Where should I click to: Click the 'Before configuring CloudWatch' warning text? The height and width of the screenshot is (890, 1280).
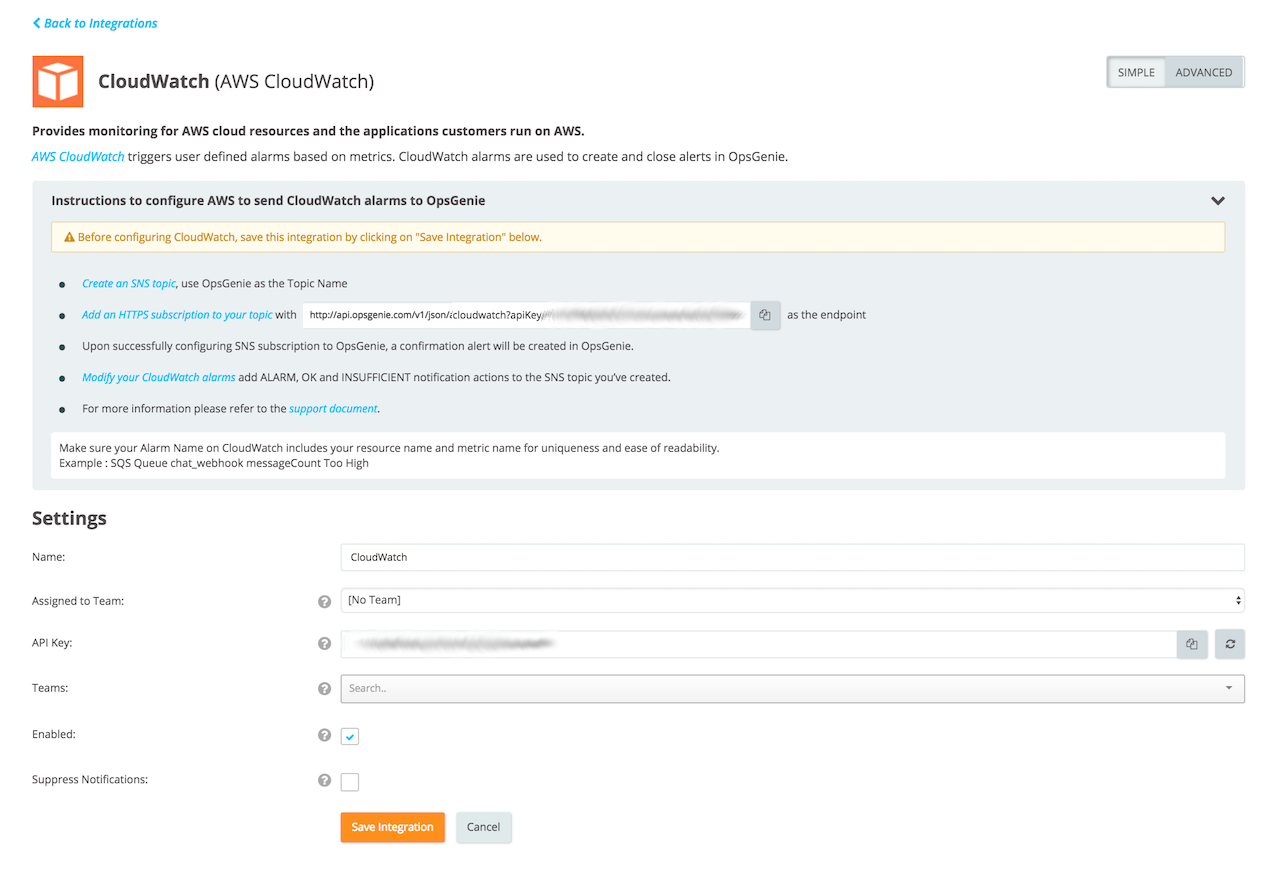(310, 238)
